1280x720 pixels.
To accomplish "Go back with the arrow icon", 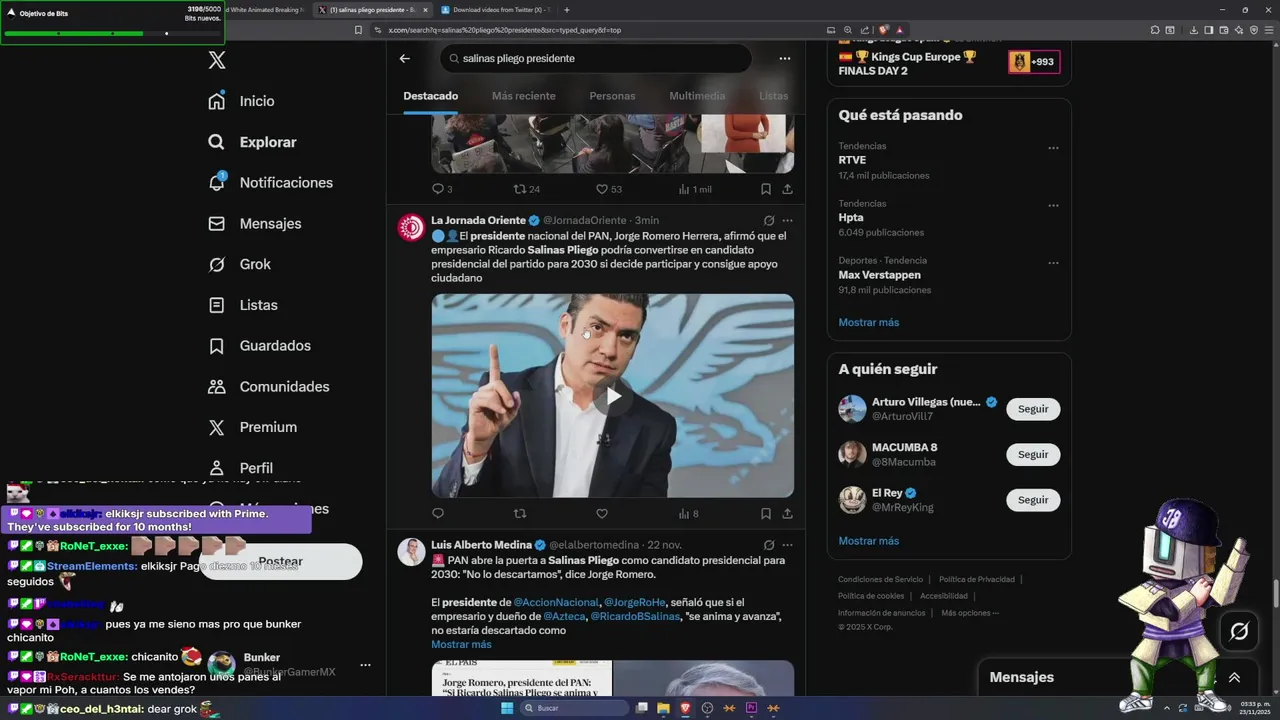I will [405, 58].
